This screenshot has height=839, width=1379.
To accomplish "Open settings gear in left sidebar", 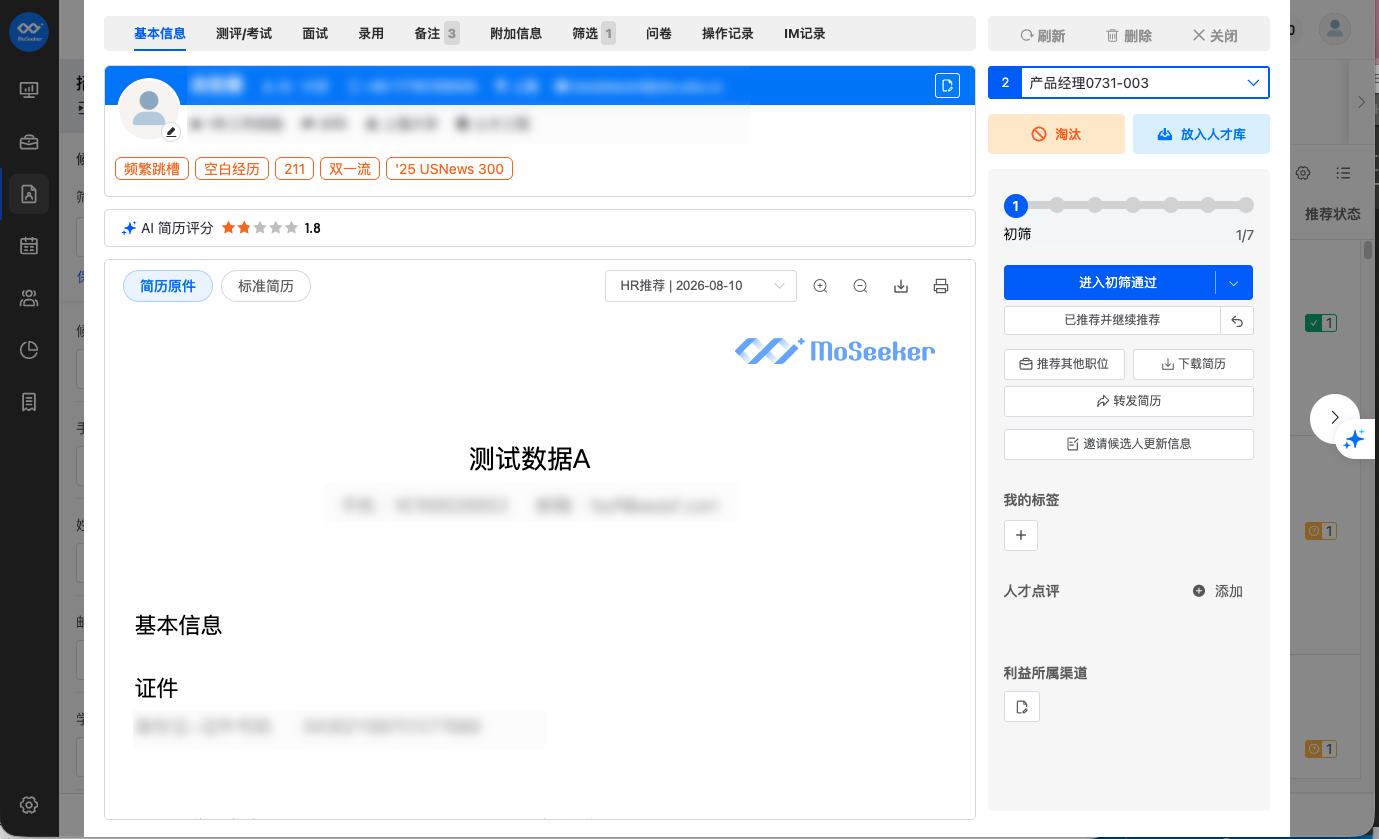I will 29,804.
